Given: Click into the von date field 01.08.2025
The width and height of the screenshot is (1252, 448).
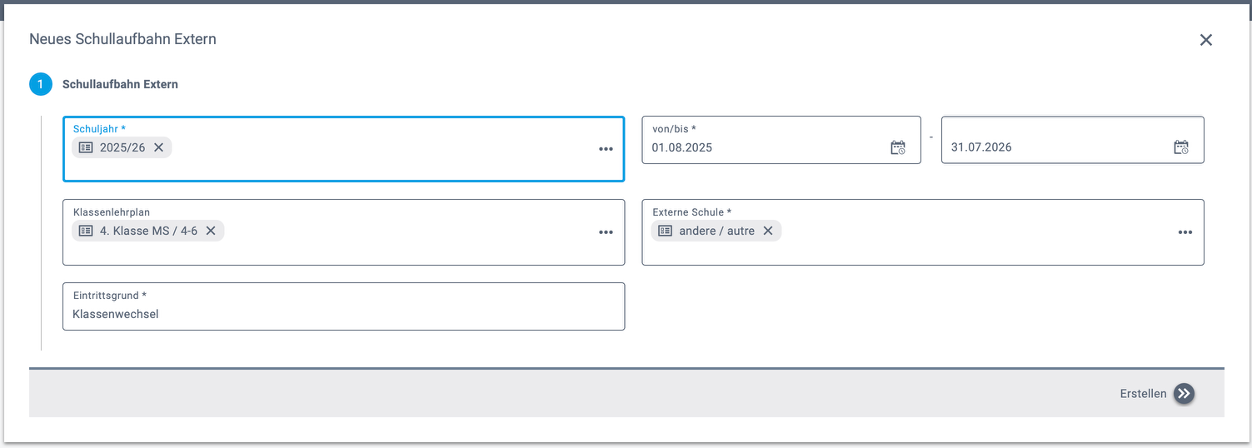Looking at the screenshot, I should 760,148.
